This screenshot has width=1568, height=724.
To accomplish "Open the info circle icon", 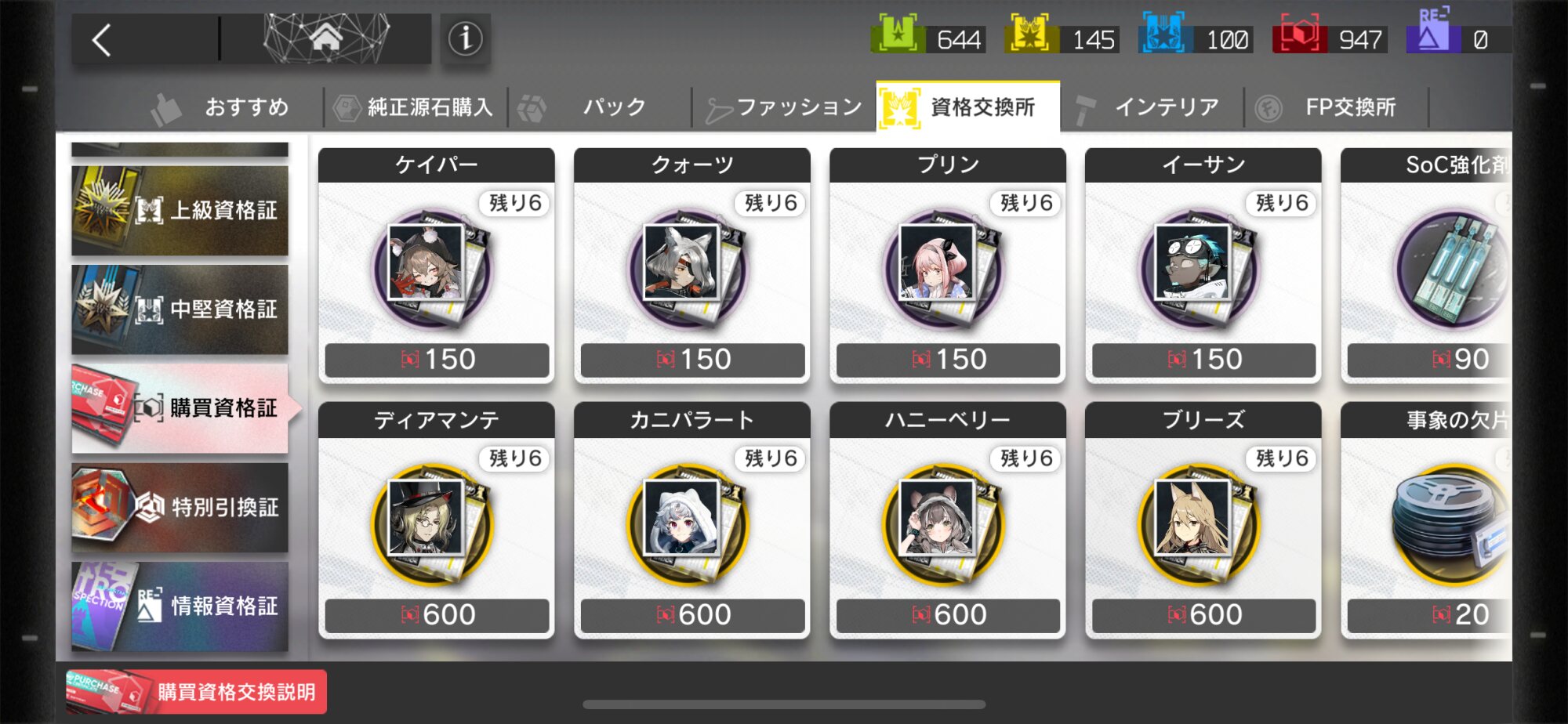I will click(466, 38).
